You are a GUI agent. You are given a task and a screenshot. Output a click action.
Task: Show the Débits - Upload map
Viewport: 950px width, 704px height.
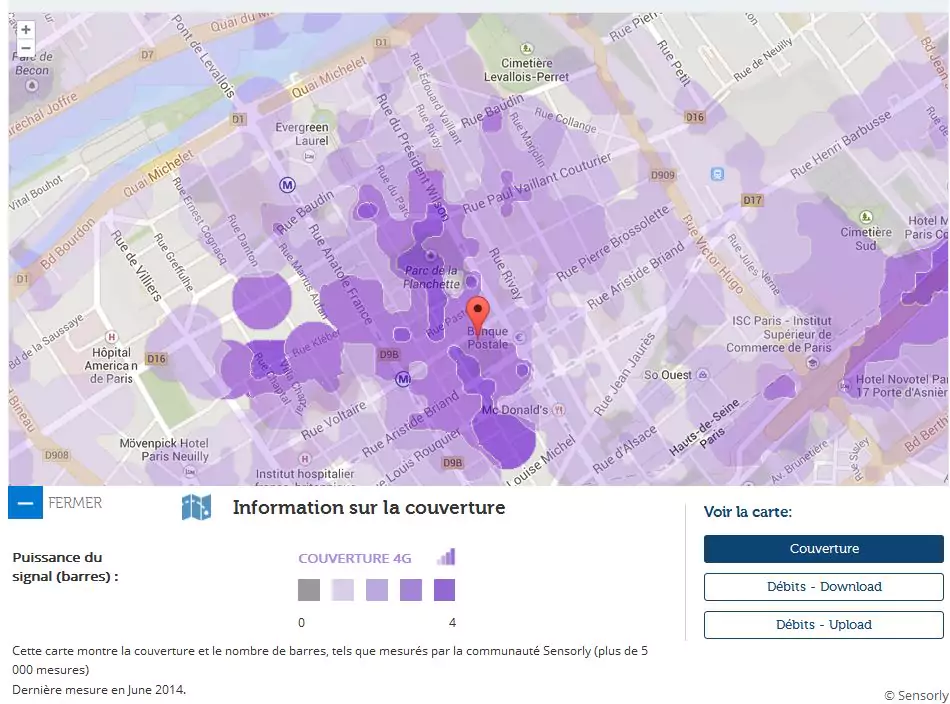pos(823,625)
